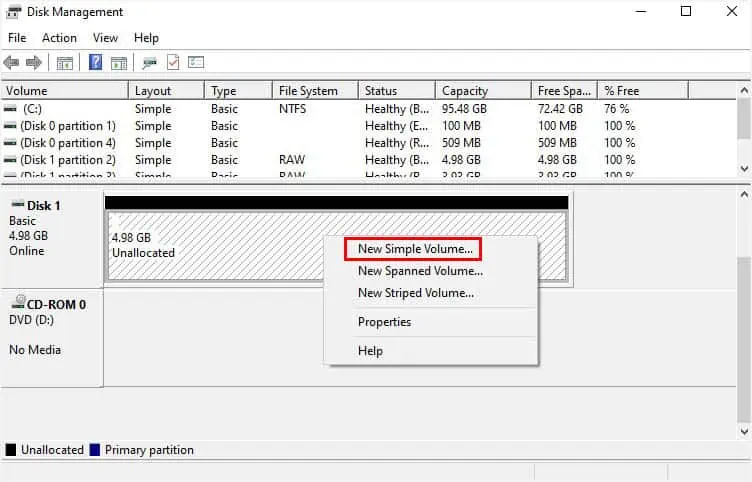The image size is (752, 482).
Task: Click the Refresh disk toolbar icon
Action: (150, 63)
